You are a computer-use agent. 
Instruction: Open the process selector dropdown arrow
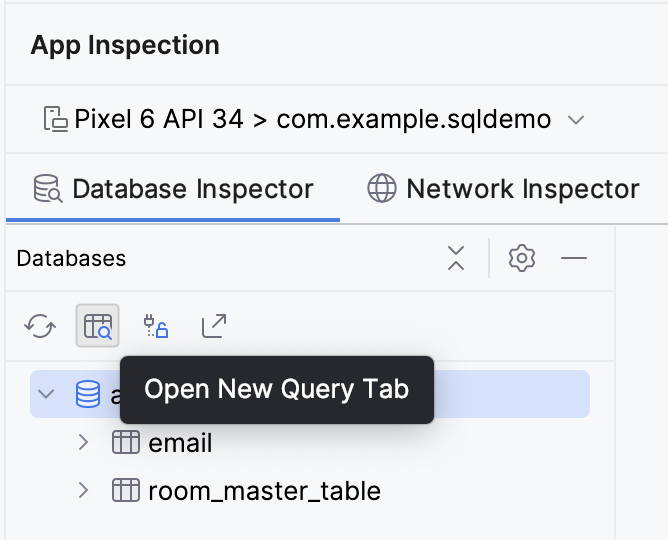pyautogui.click(x=576, y=120)
